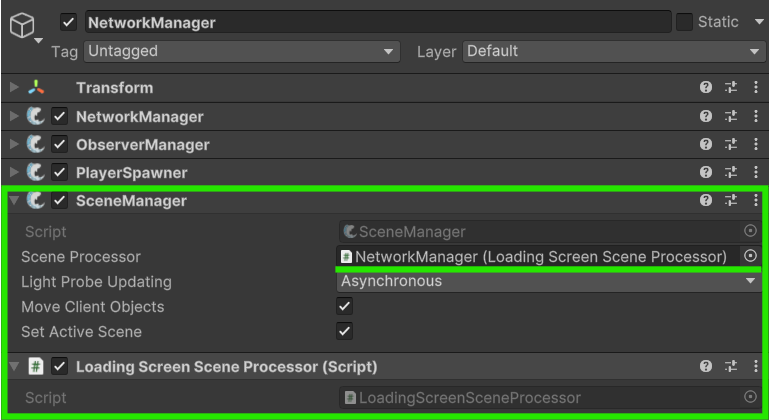Open help for the Transform component
This screenshot has width=769, height=420.
[706, 88]
